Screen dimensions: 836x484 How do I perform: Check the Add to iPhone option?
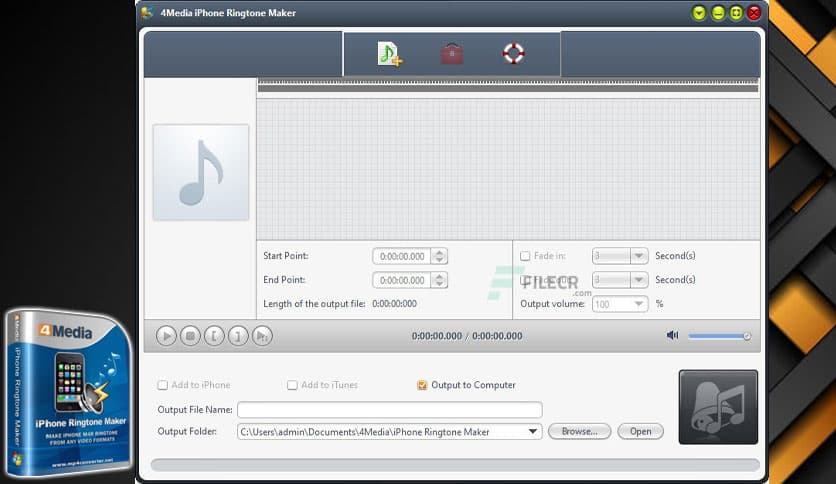coord(163,385)
